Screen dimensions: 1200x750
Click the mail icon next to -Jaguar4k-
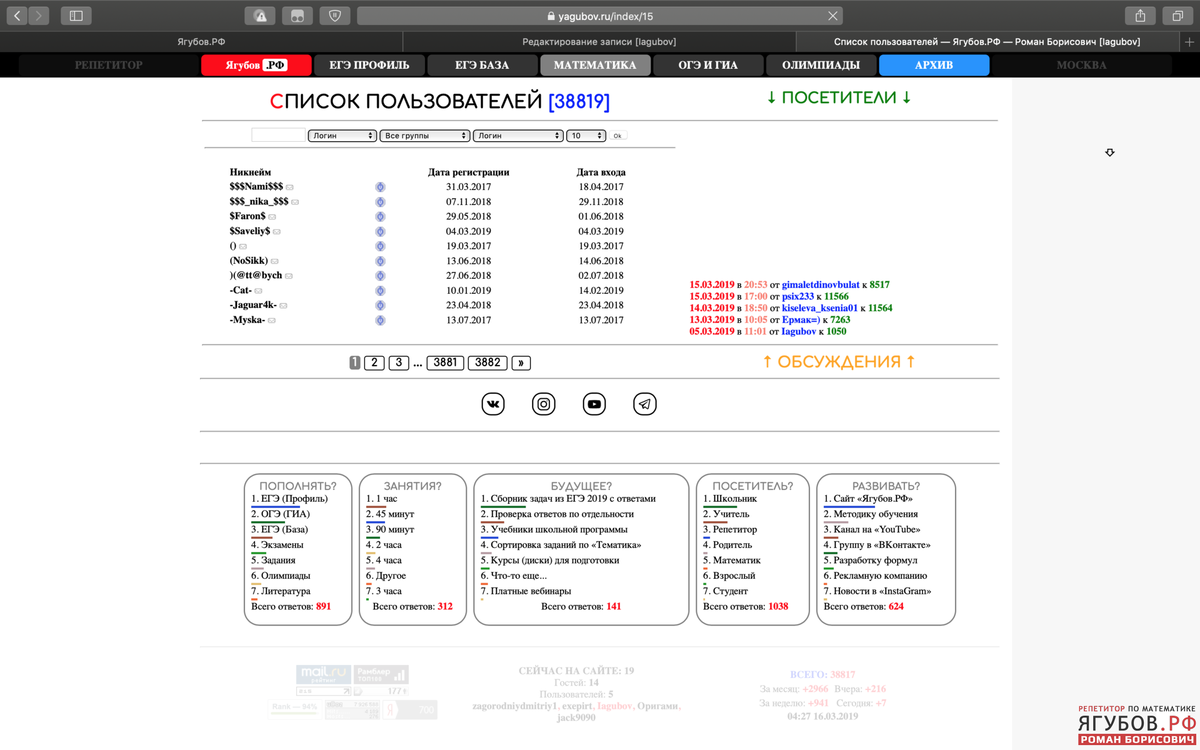tap(284, 306)
